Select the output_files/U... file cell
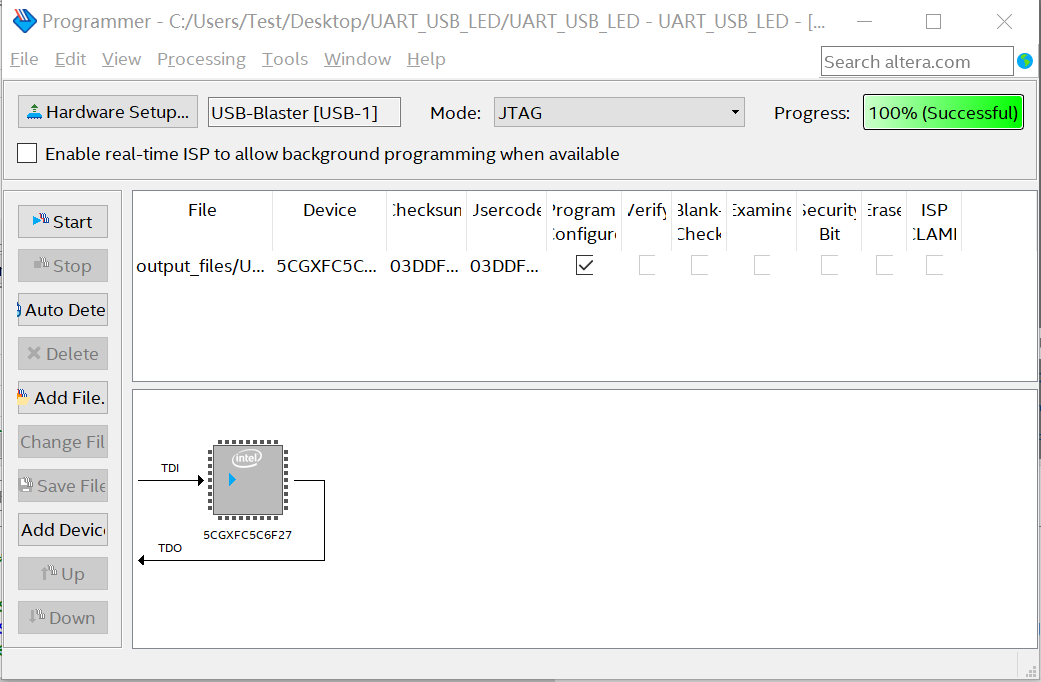1041x682 pixels. coord(200,266)
